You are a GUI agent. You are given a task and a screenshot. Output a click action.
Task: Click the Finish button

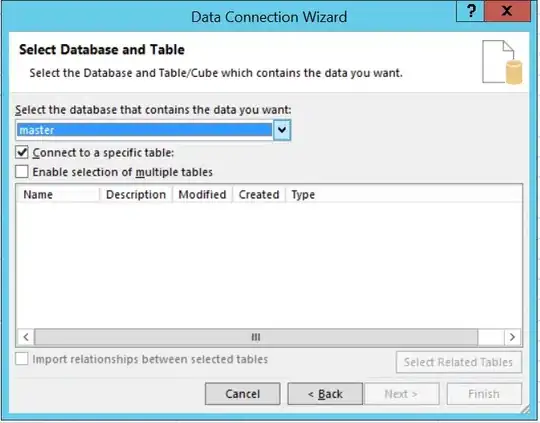tap(484, 394)
